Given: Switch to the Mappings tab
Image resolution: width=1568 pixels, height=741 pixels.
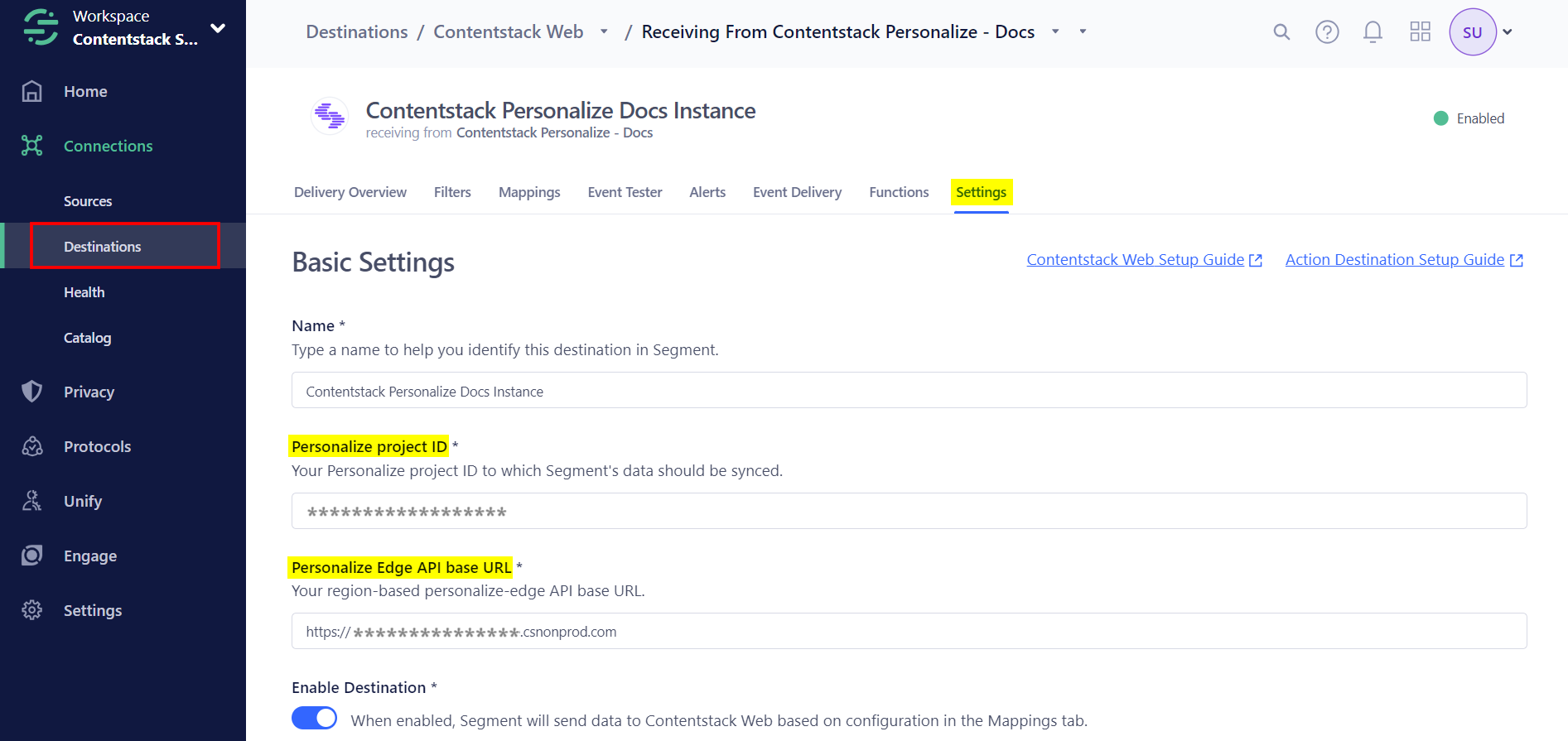Looking at the screenshot, I should [529, 192].
